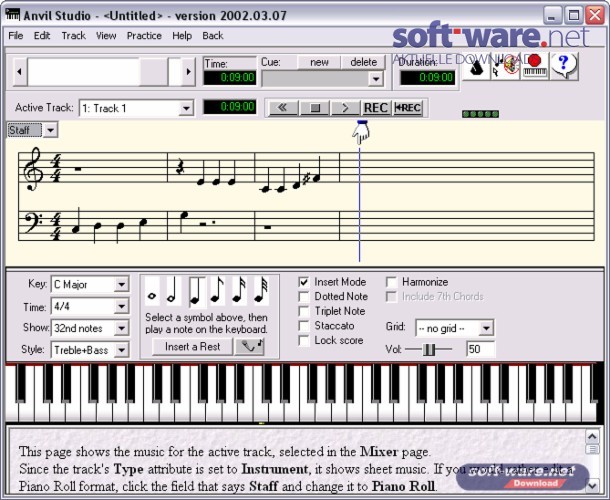Click the stop-sign over keyboard icon
The width and height of the screenshot is (610, 500).
[x=535, y=66]
